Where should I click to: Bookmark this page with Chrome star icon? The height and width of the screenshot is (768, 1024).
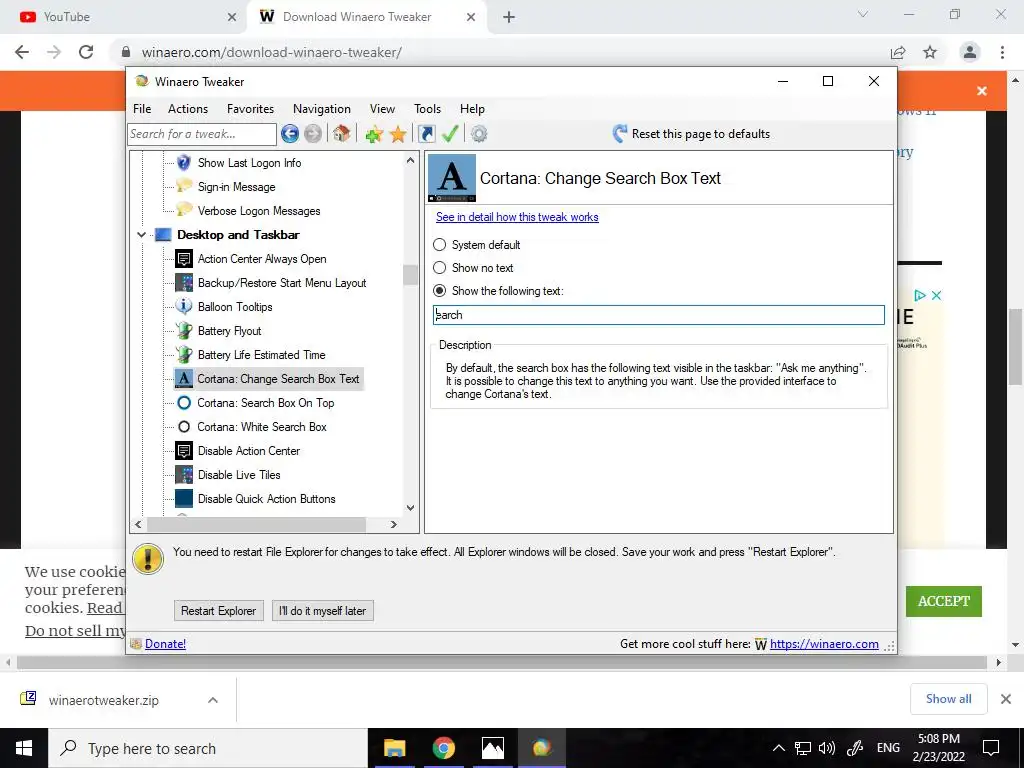tap(930, 52)
